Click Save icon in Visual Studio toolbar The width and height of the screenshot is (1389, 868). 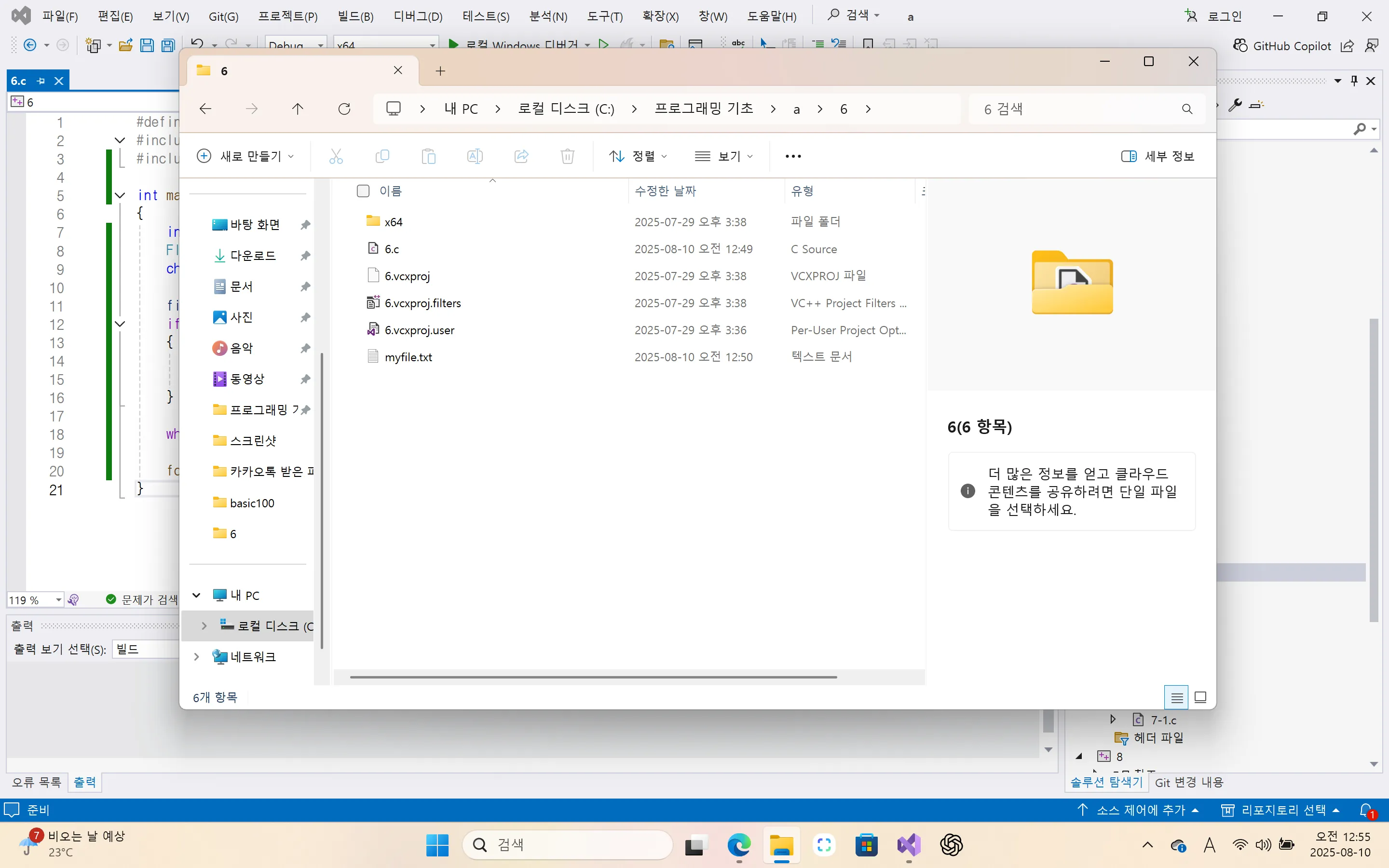(x=147, y=45)
